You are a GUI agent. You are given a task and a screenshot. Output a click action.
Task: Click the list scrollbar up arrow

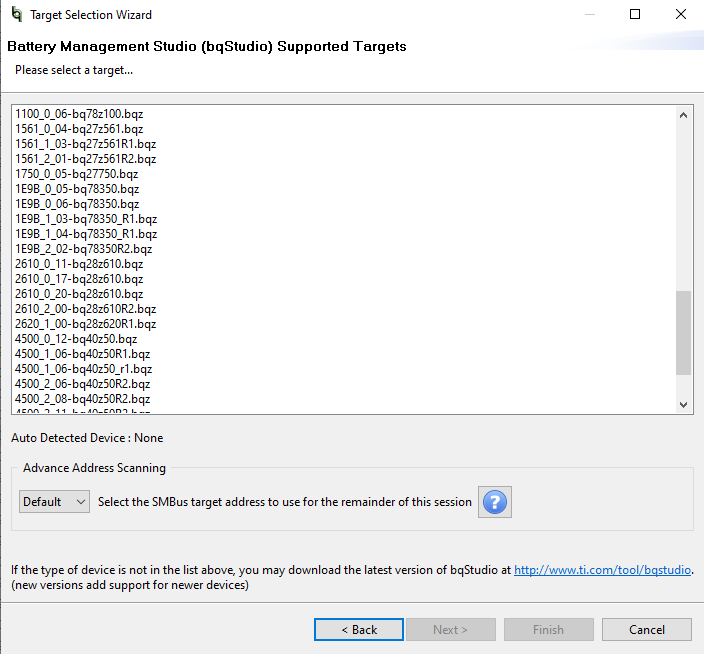[x=684, y=115]
